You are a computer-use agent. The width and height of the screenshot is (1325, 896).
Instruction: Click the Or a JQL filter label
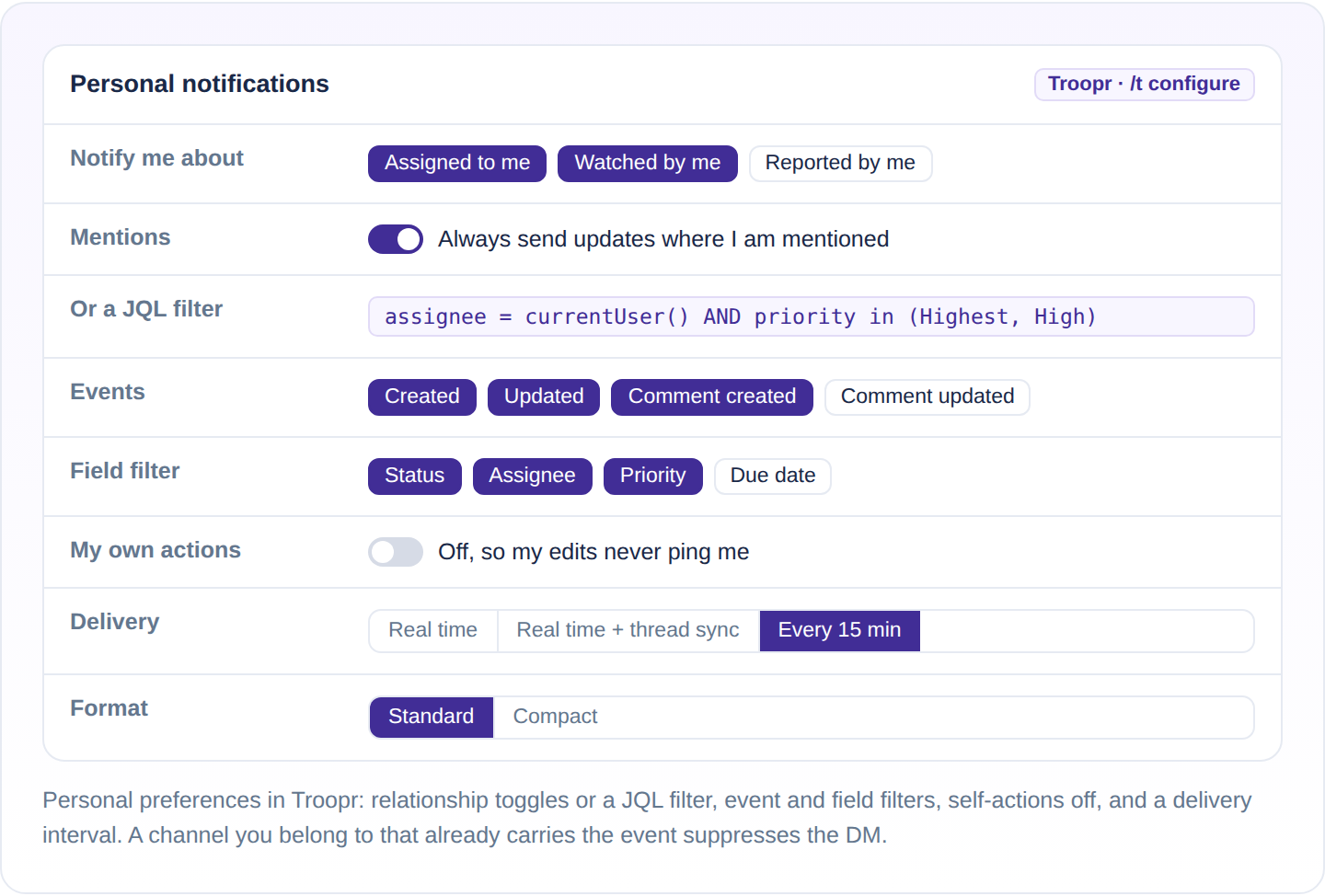pos(147,309)
